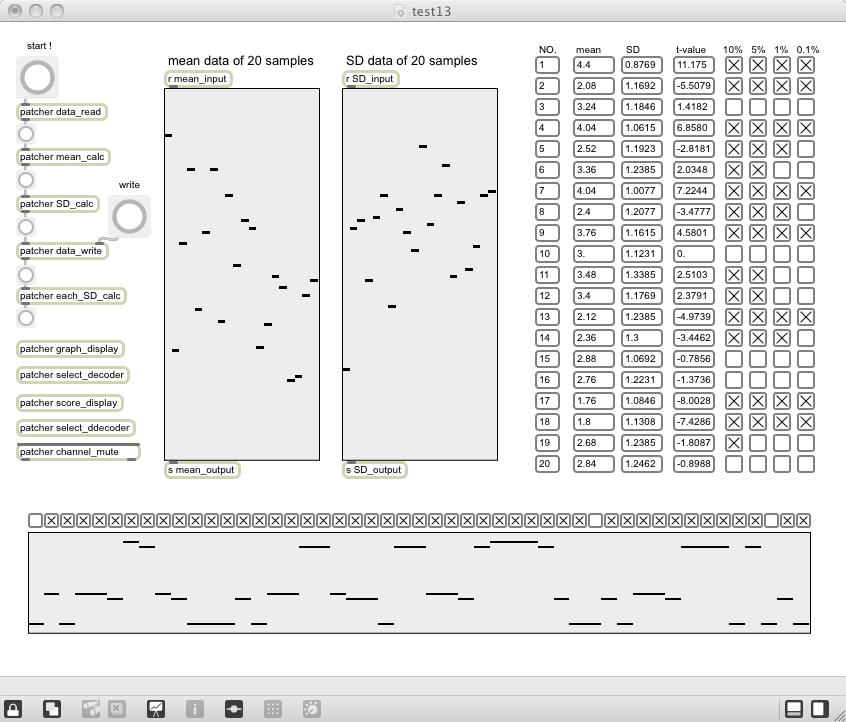846x722 pixels.
Task: Toggle the 5% checkbox for row 19
Action: [x=758, y=443]
